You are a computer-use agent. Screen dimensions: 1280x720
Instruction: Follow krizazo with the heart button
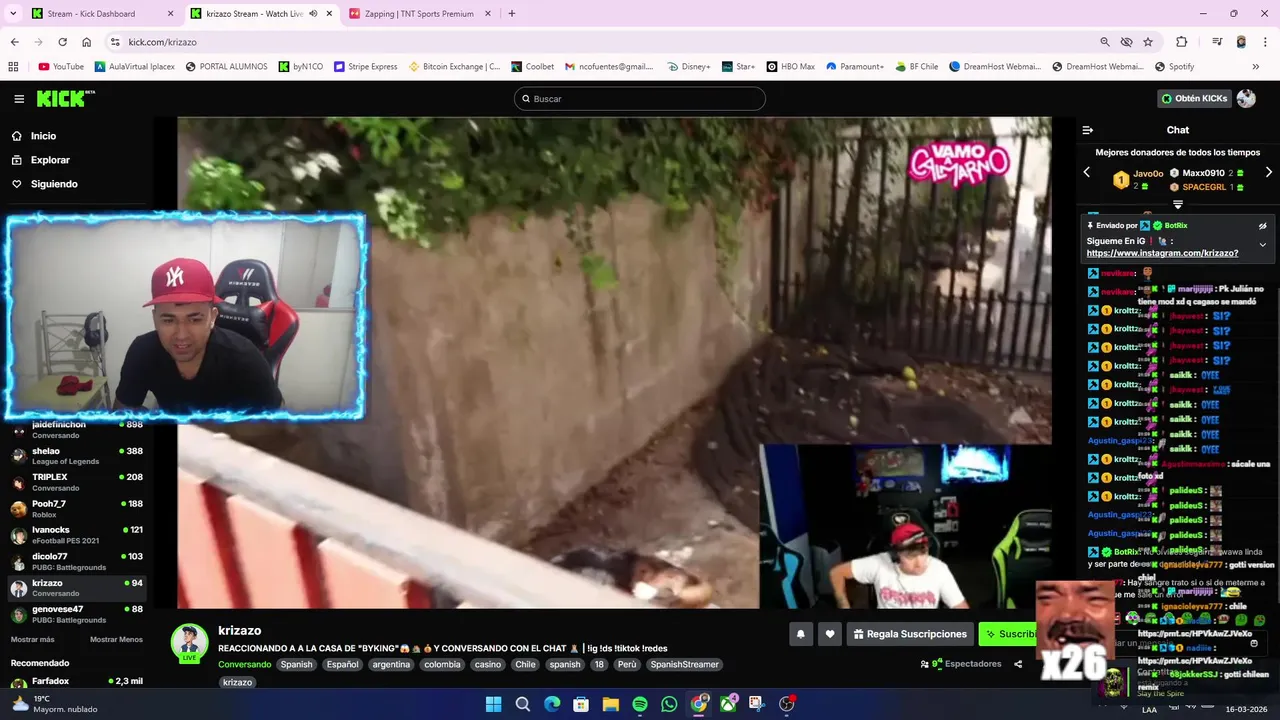click(x=829, y=634)
